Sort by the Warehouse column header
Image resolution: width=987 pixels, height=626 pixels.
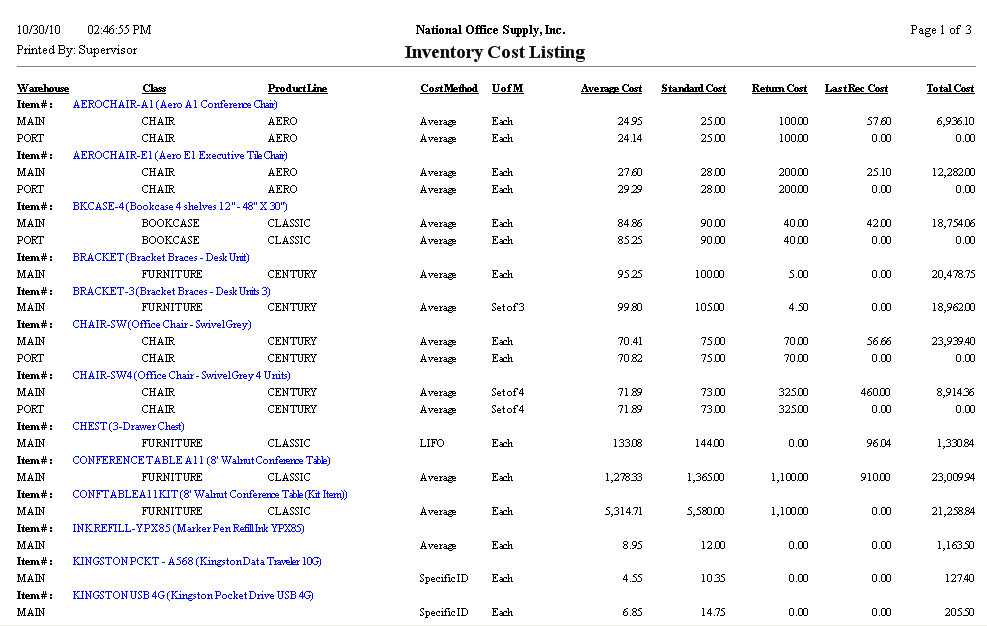(42, 88)
